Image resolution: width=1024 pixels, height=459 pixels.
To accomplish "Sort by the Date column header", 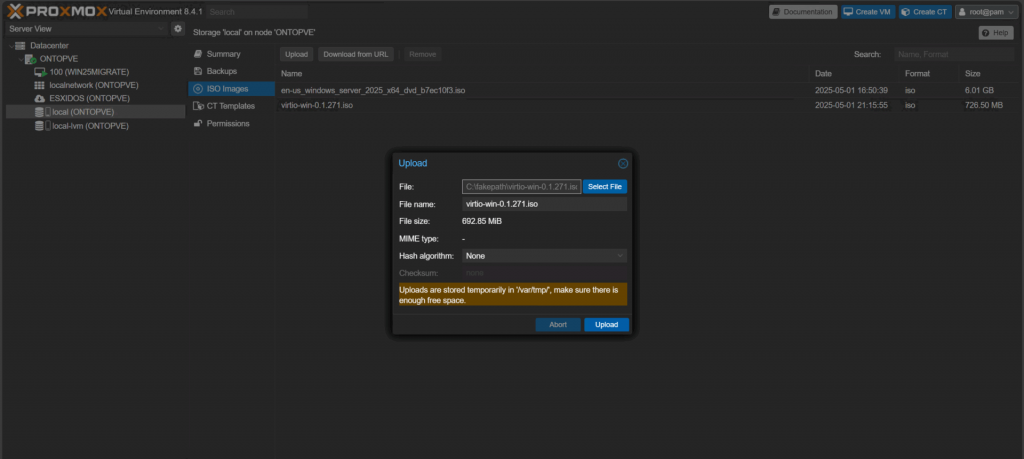I will [854, 74].
